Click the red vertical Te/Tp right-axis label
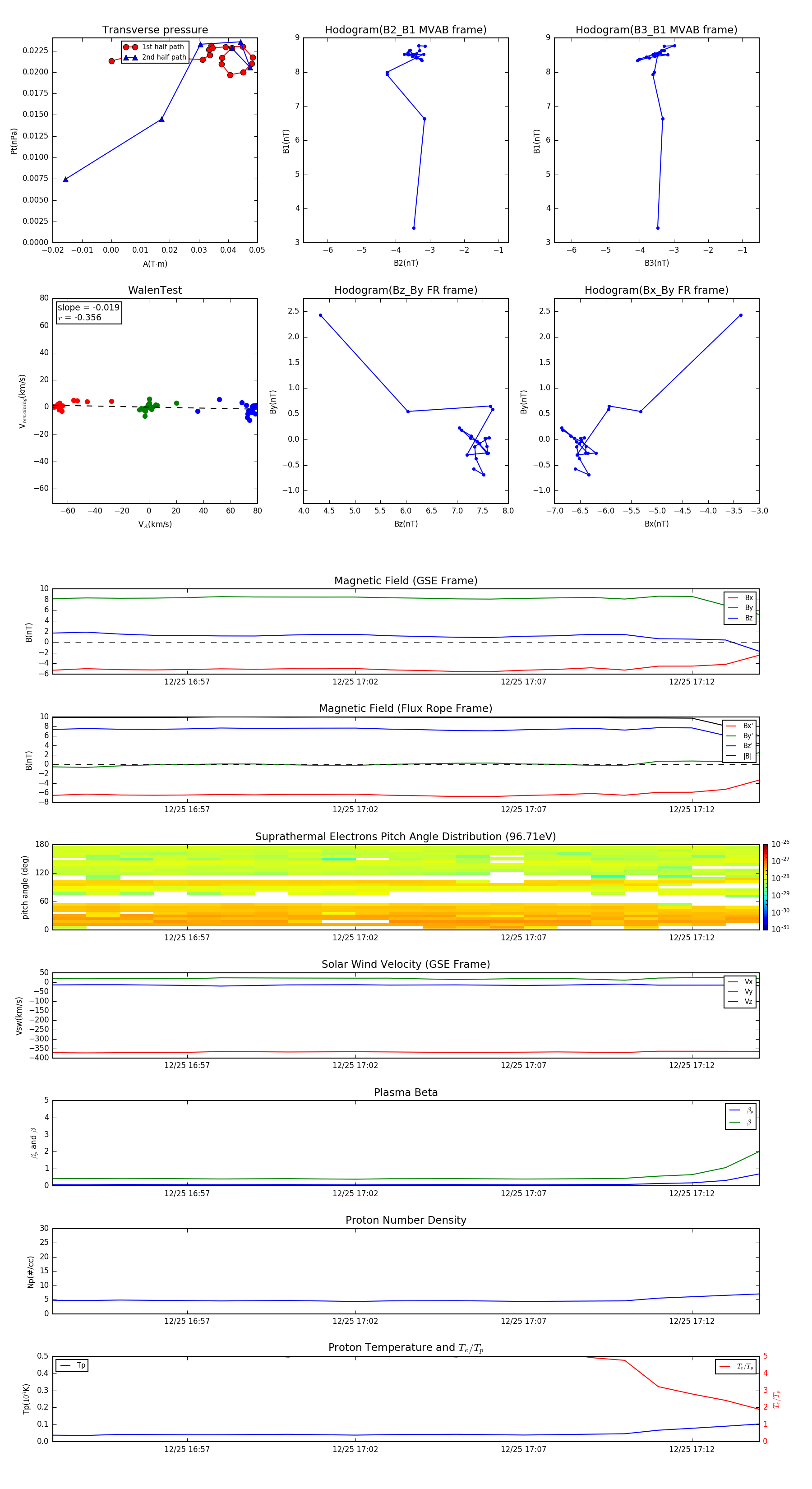 [776, 1399]
